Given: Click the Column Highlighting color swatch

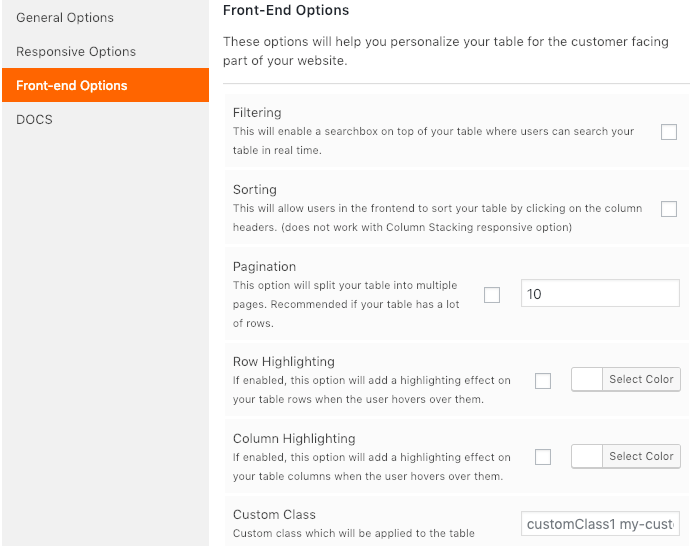Looking at the screenshot, I should click(x=587, y=456).
